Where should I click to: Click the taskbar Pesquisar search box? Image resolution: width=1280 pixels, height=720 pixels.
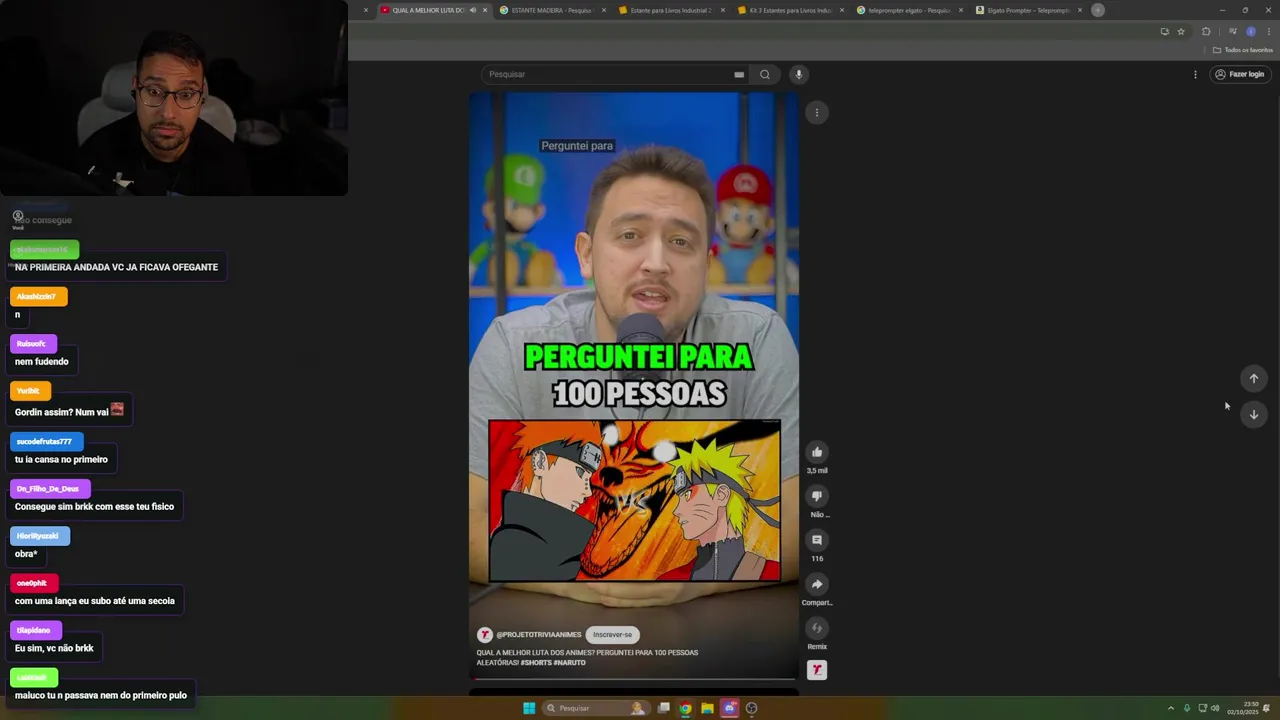[596, 708]
